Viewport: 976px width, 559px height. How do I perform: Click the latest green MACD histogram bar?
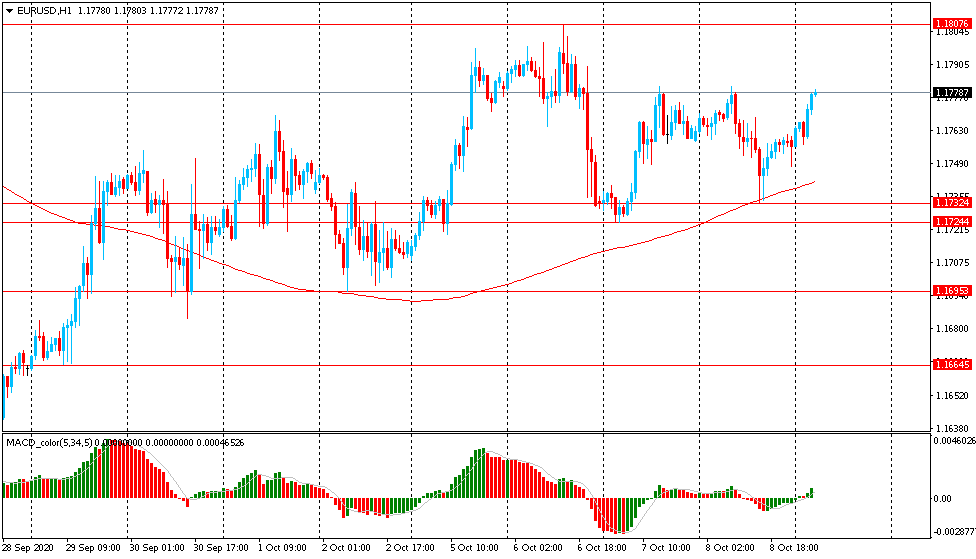[x=812, y=493]
